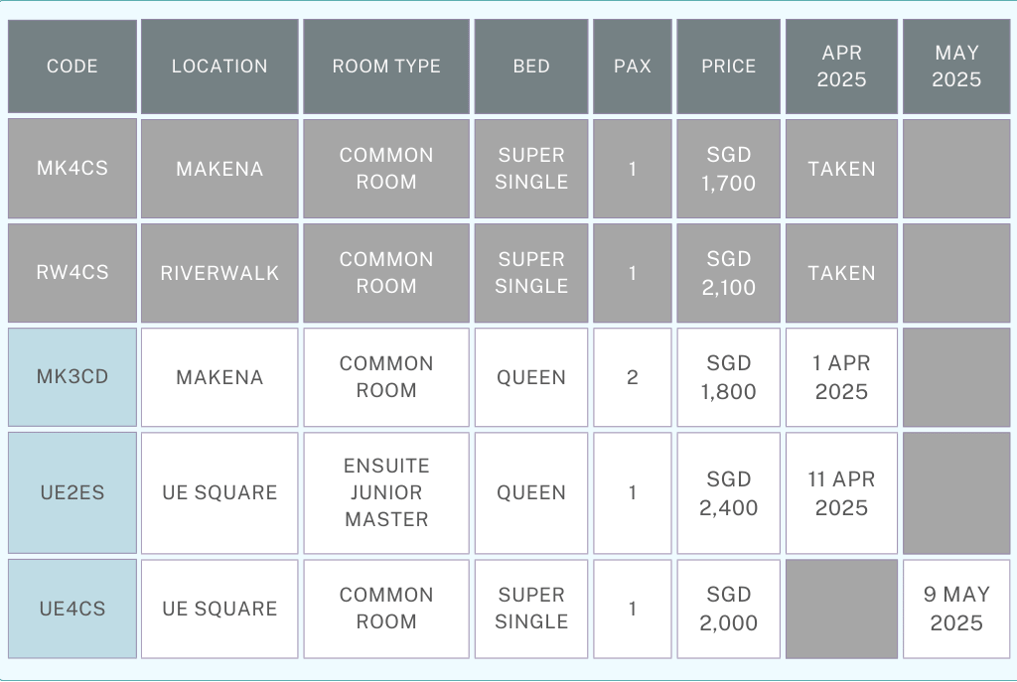Open the MK3CD room code cell
Screen dimensions: 1017x682
tap(72, 377)
